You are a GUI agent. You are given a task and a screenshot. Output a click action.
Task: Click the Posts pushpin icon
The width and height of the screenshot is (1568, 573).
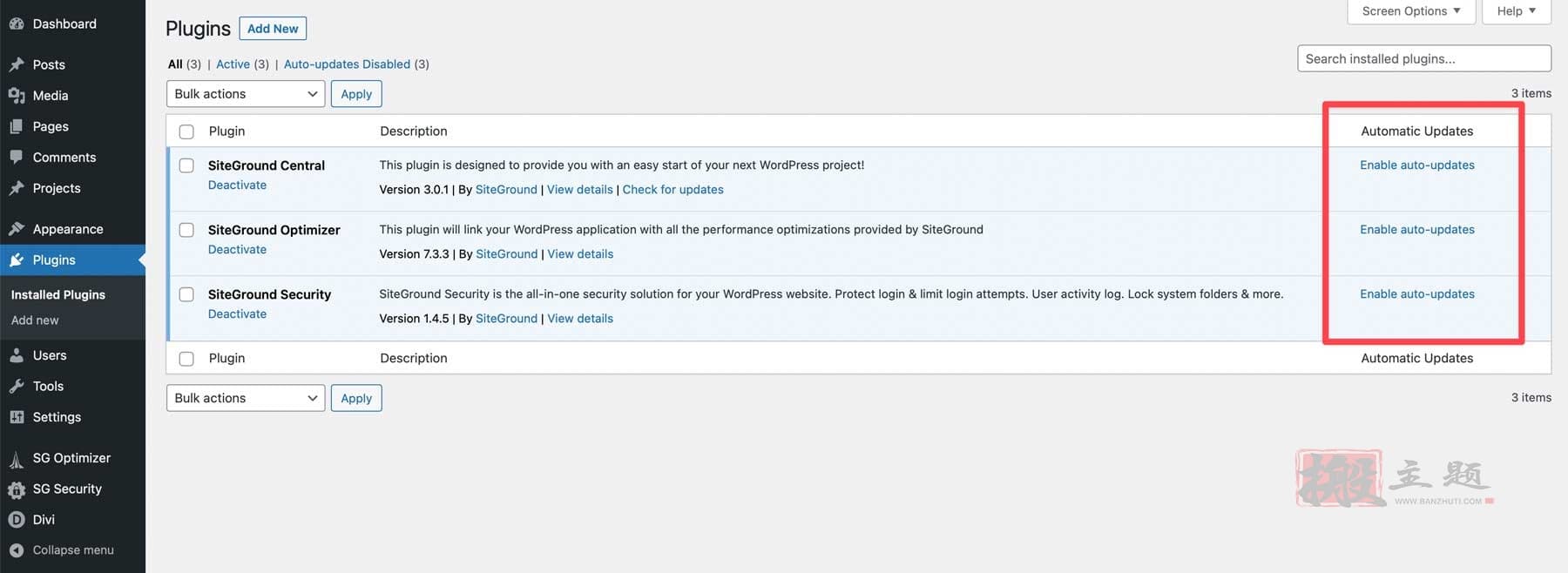17,64
